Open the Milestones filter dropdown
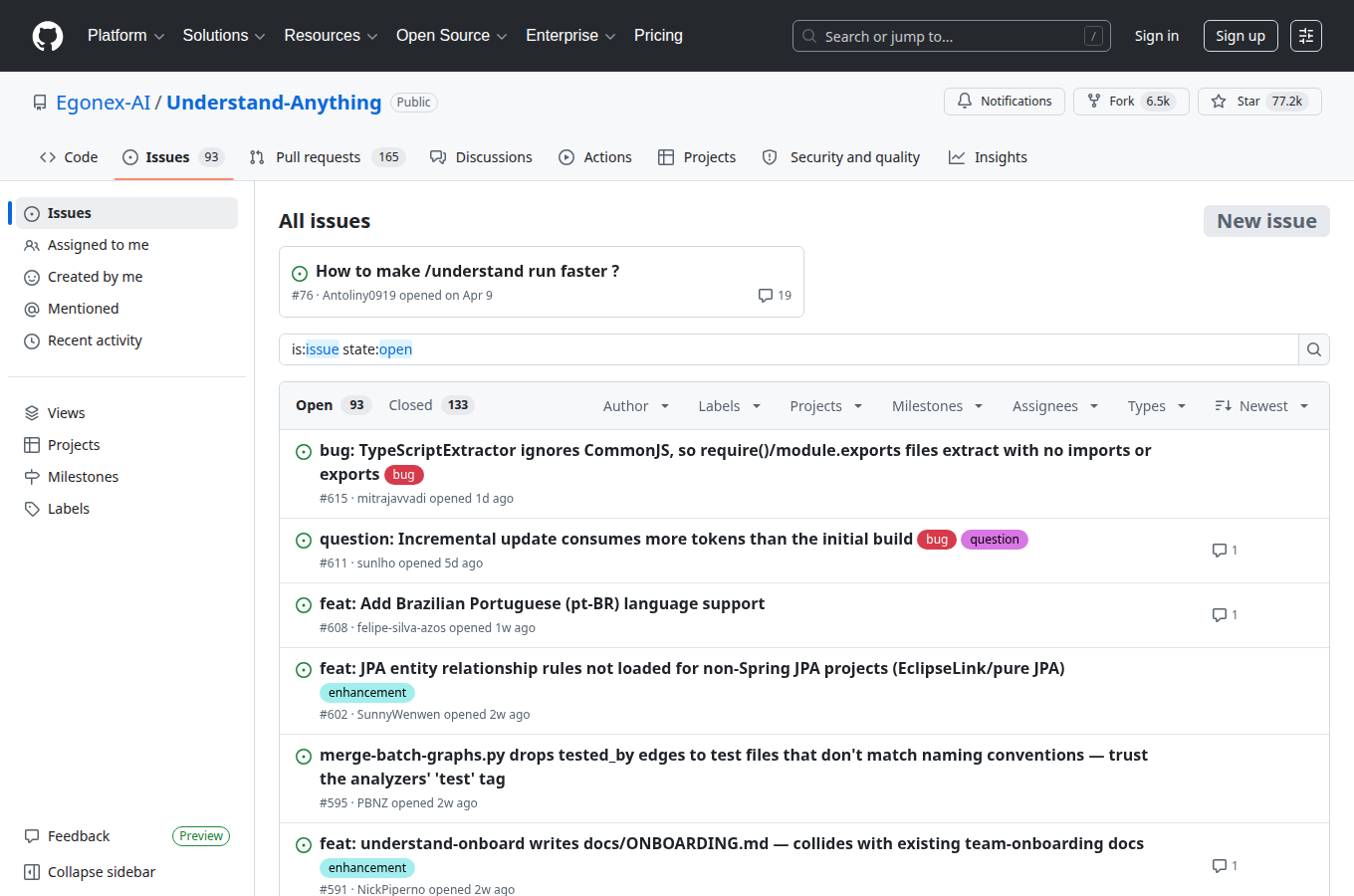 click(938, 406)
